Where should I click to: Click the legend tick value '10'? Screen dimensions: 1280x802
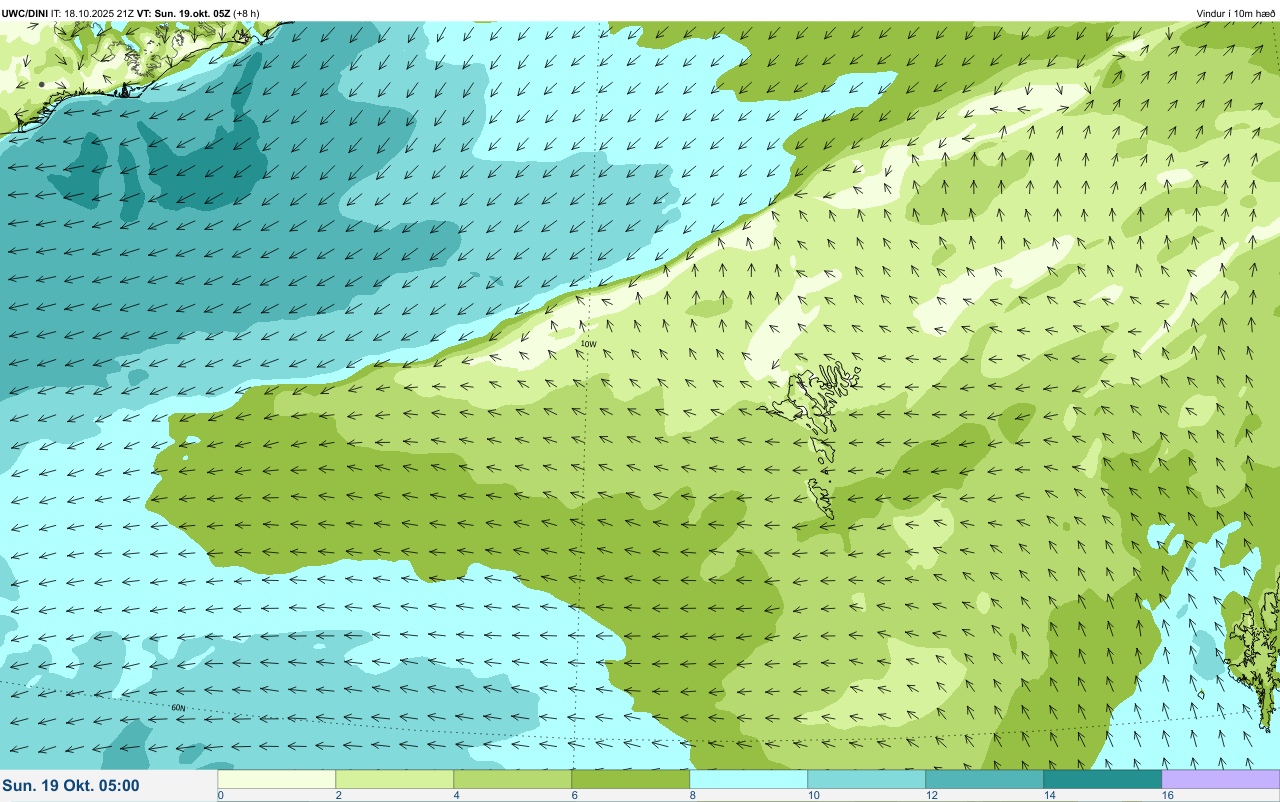click(814, 795)
